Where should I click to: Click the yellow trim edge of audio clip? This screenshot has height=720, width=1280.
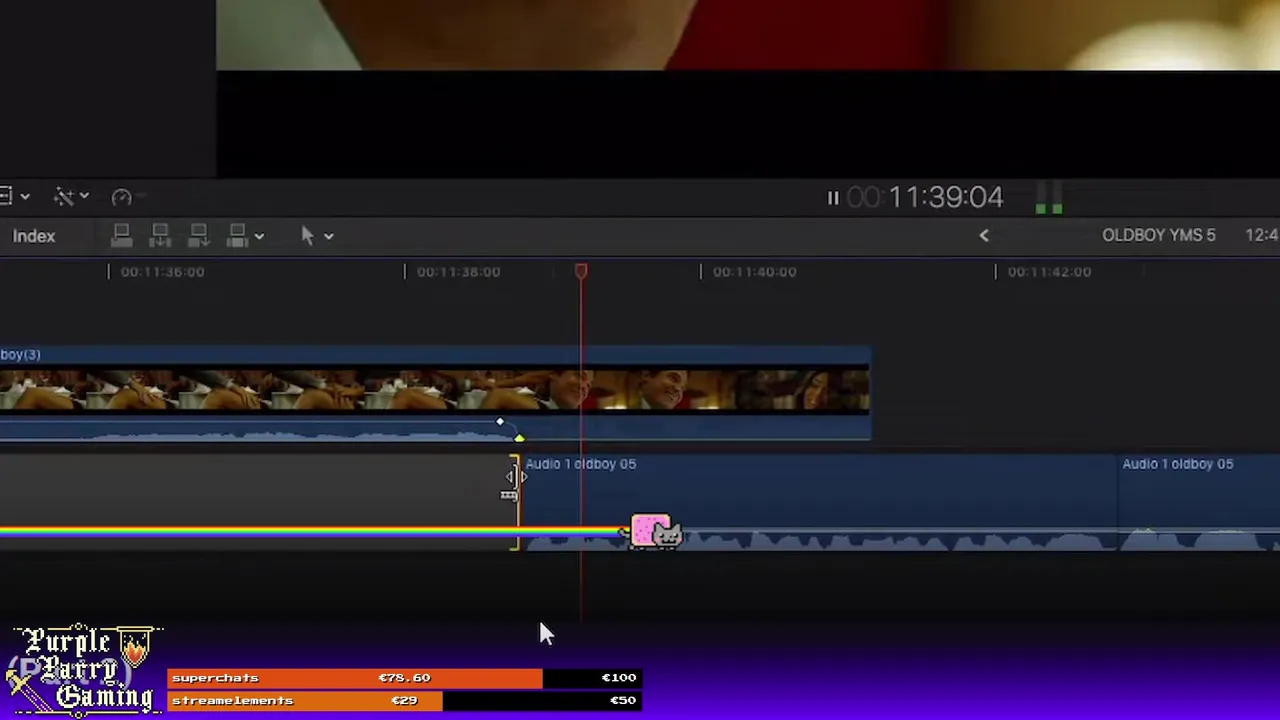pyautogui.click(x=515, y=503)
